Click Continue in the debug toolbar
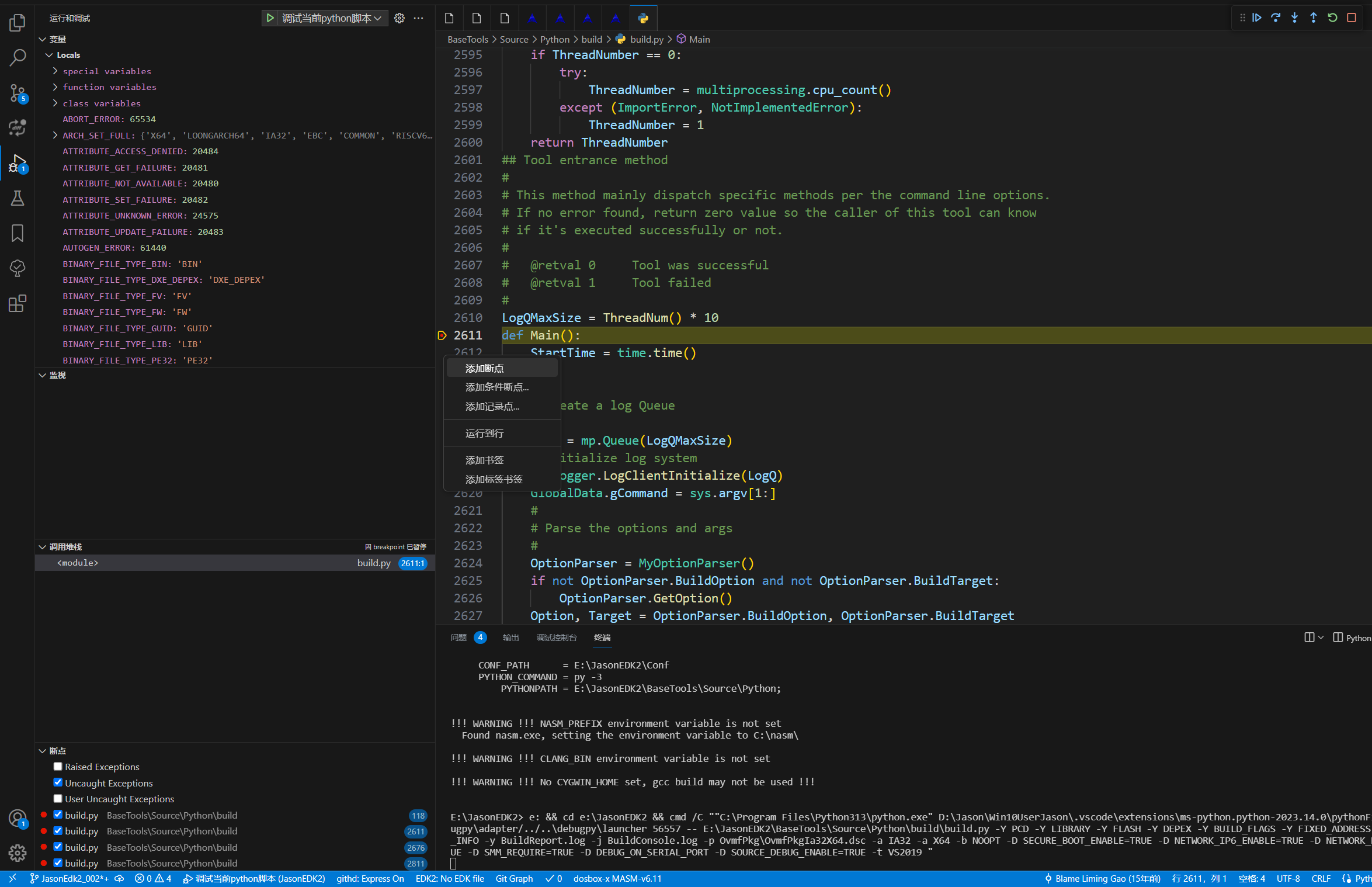1372x887 pixels. (x=1257, y=18)
